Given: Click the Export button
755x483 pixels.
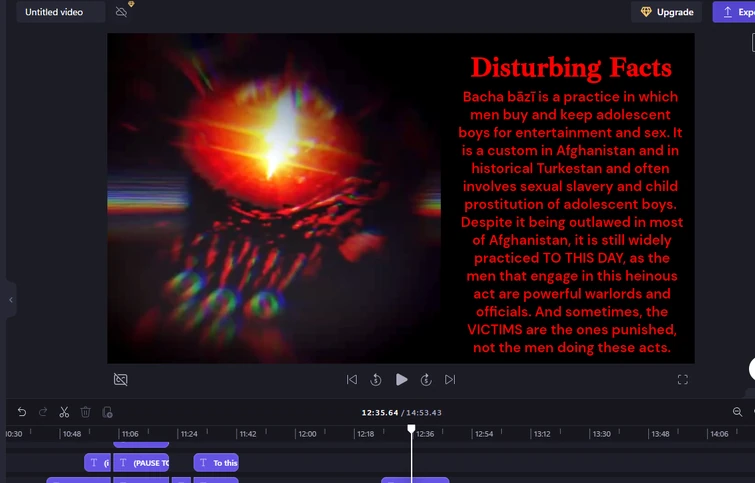Looking at the screenshot, I should click(734, 12).
